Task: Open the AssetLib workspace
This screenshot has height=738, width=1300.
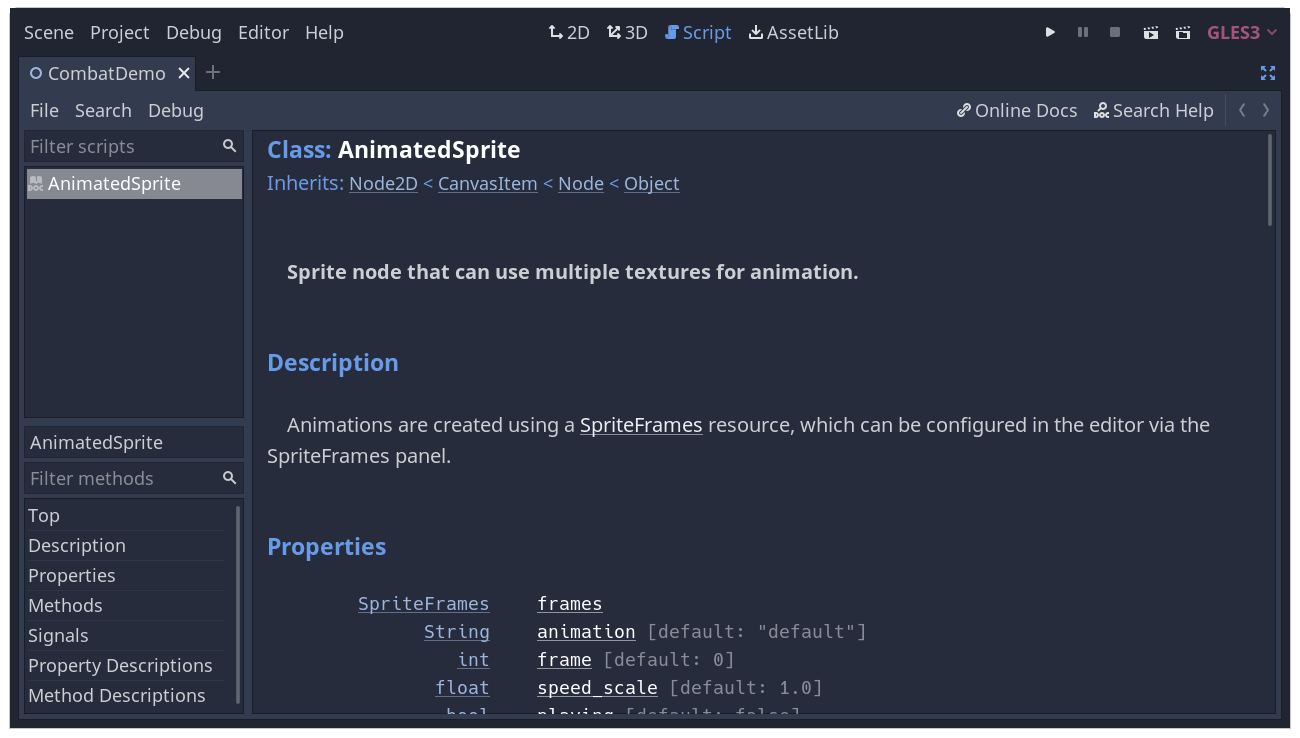Action: point(793,32)
